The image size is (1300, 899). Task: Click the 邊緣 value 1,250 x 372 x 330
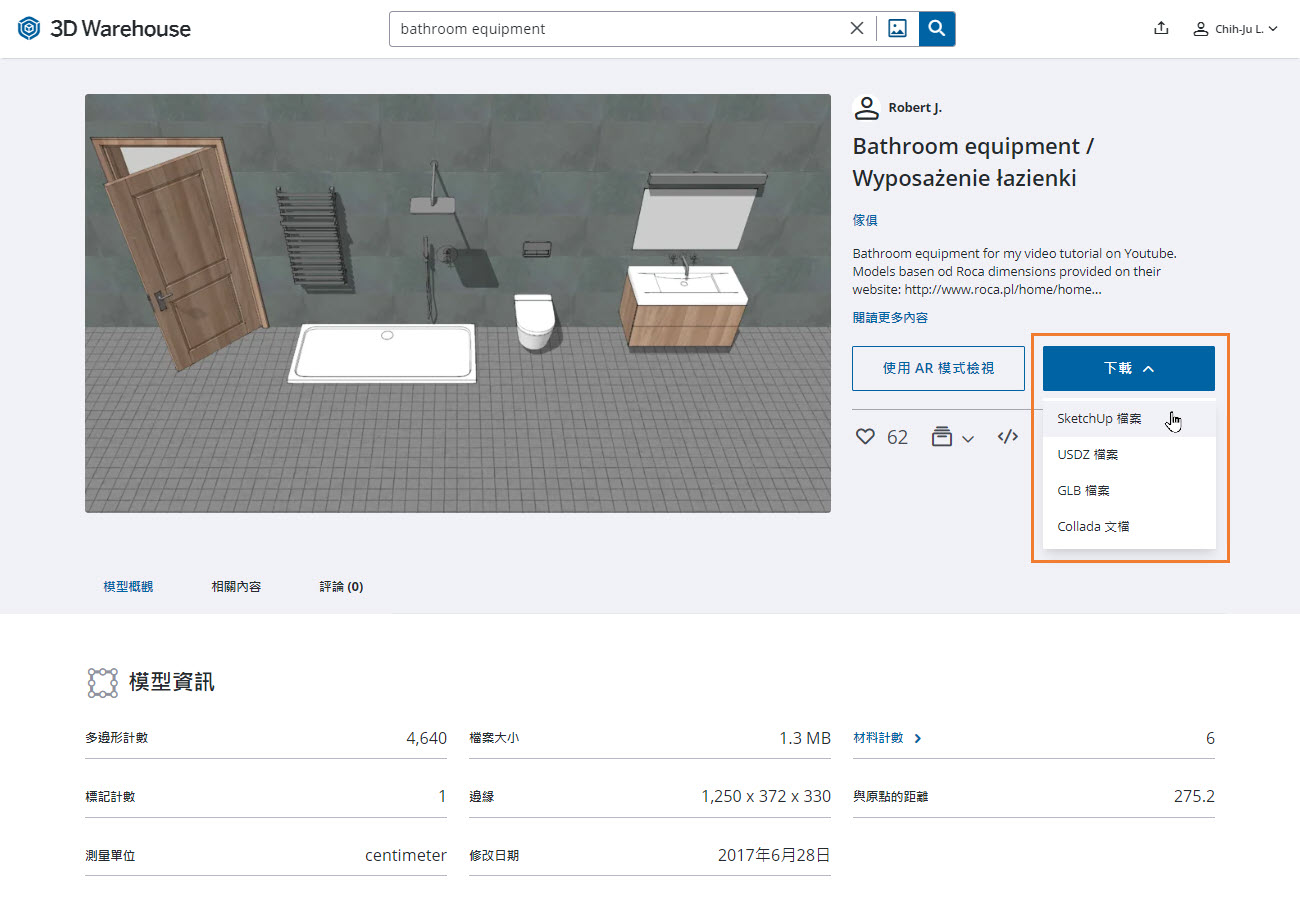(x=766, y=797)
